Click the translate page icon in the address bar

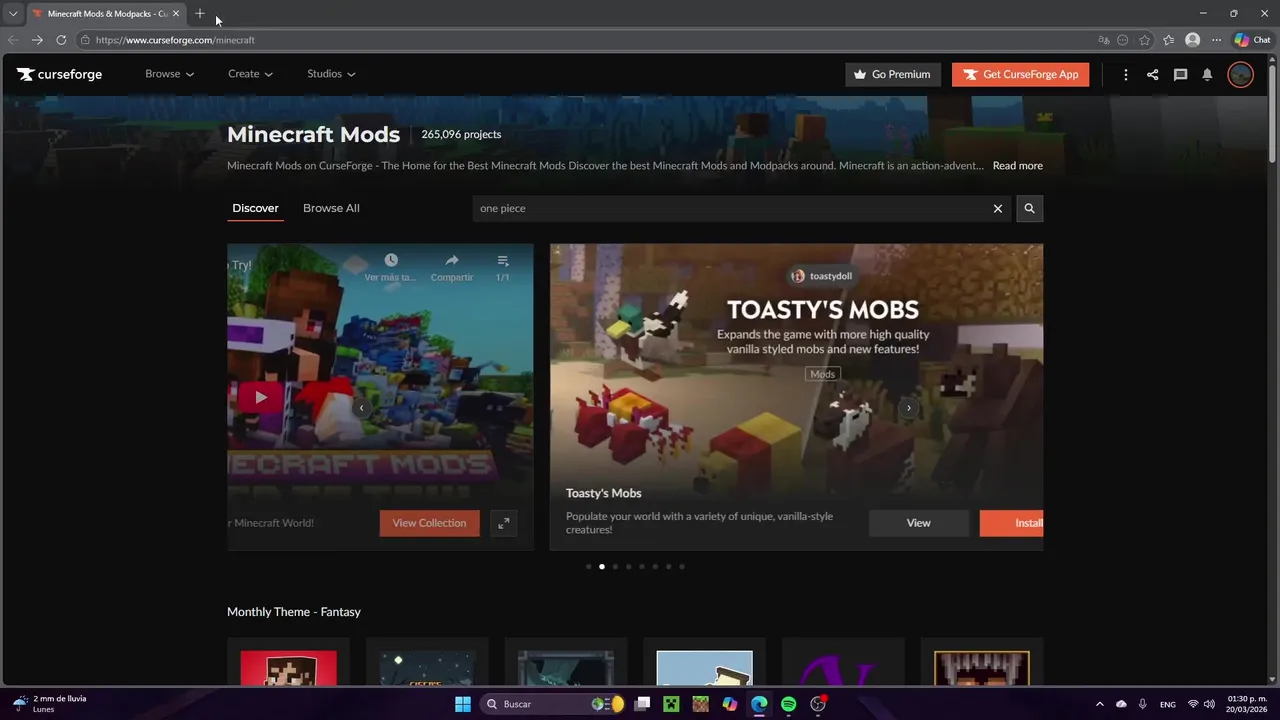[x=1104, y=40]
